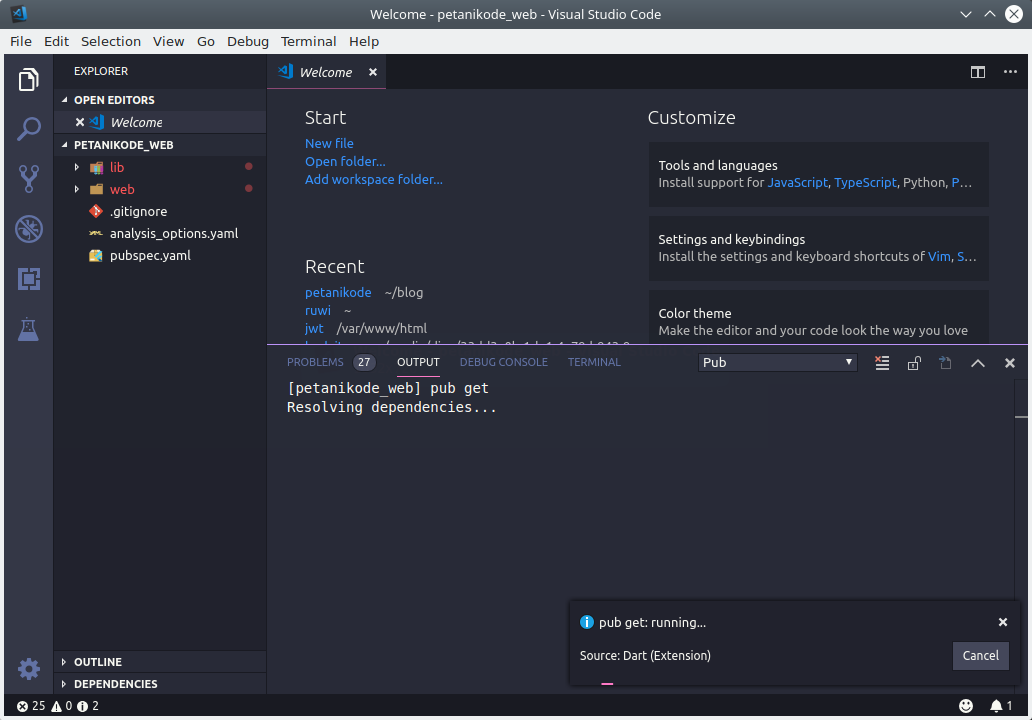
Task: Open the Debug view icon
Action: [29, 229]
